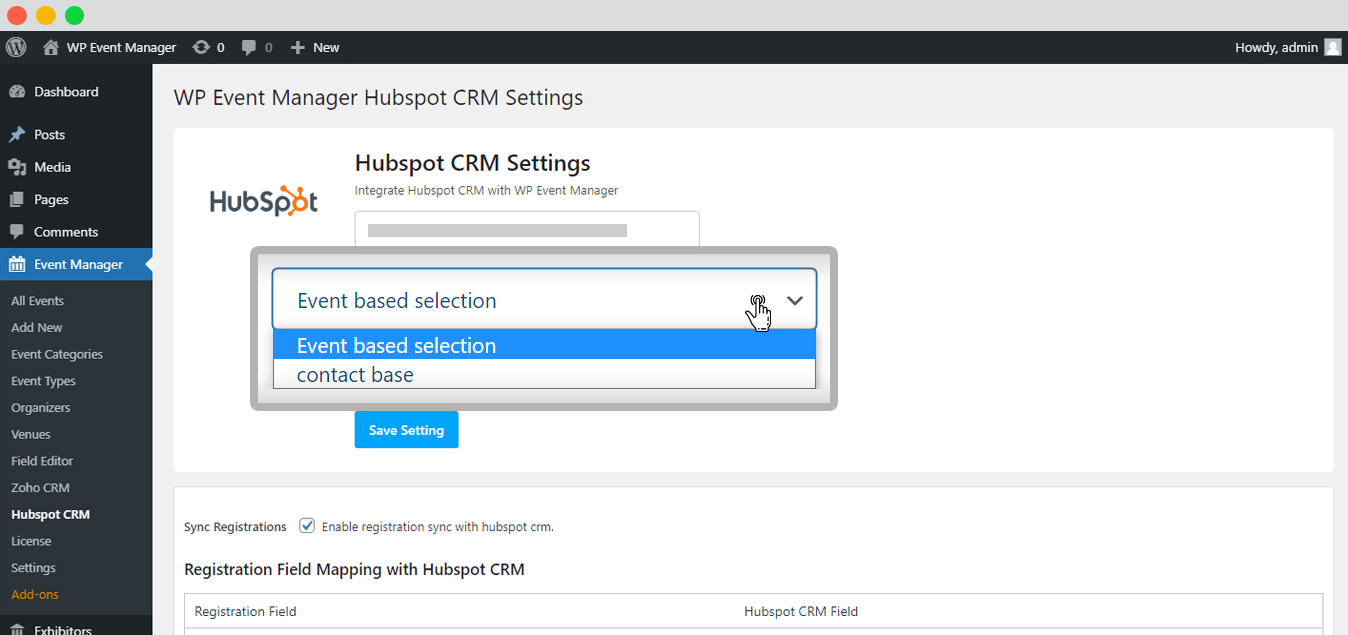Click the Dashboard gauge icon
This screenshot has height=635, width=1348.
[x=17, y=92]
